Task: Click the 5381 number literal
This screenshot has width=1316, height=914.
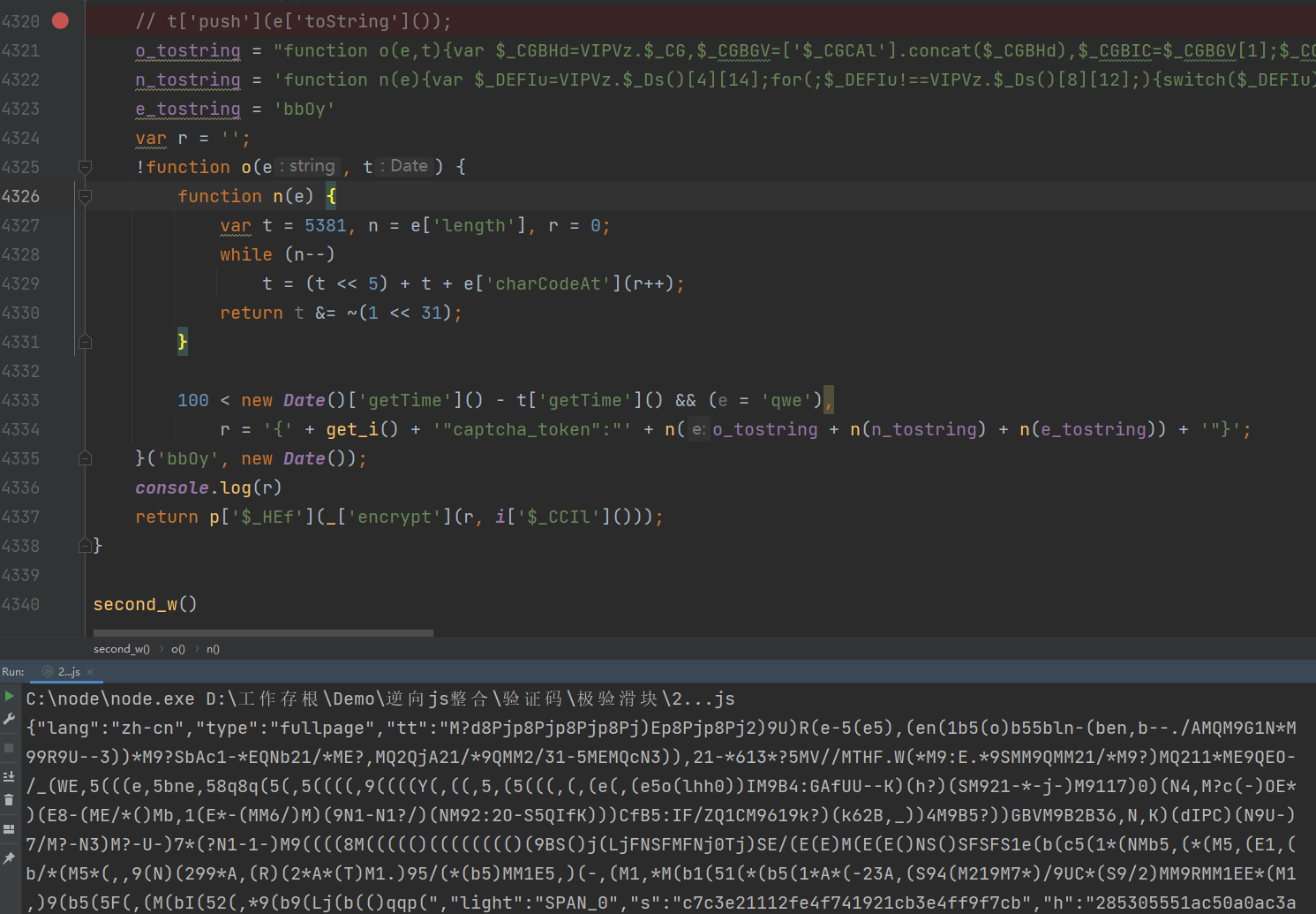Action: (326, 225)
